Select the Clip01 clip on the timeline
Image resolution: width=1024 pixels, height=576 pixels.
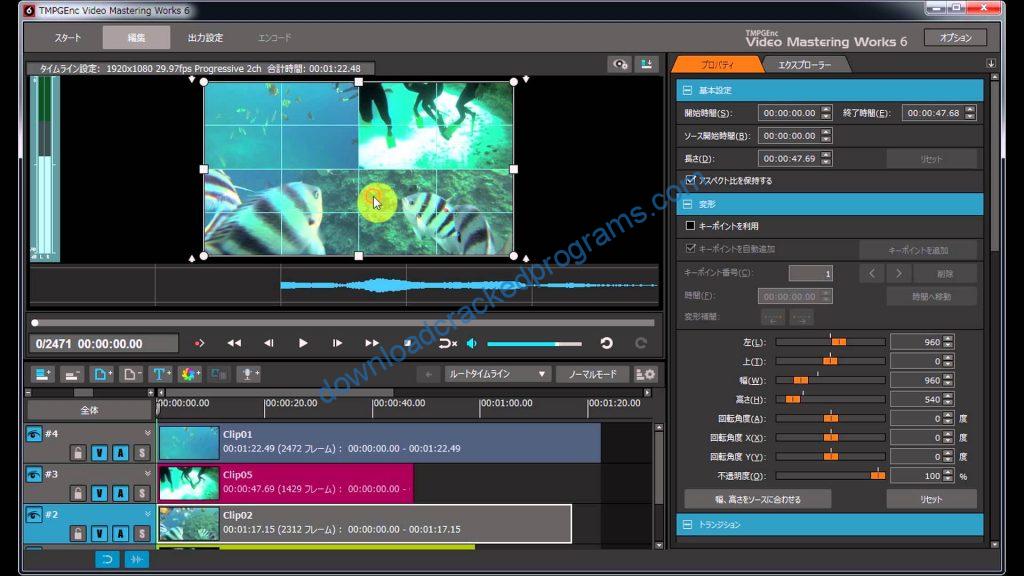(379, 441)
